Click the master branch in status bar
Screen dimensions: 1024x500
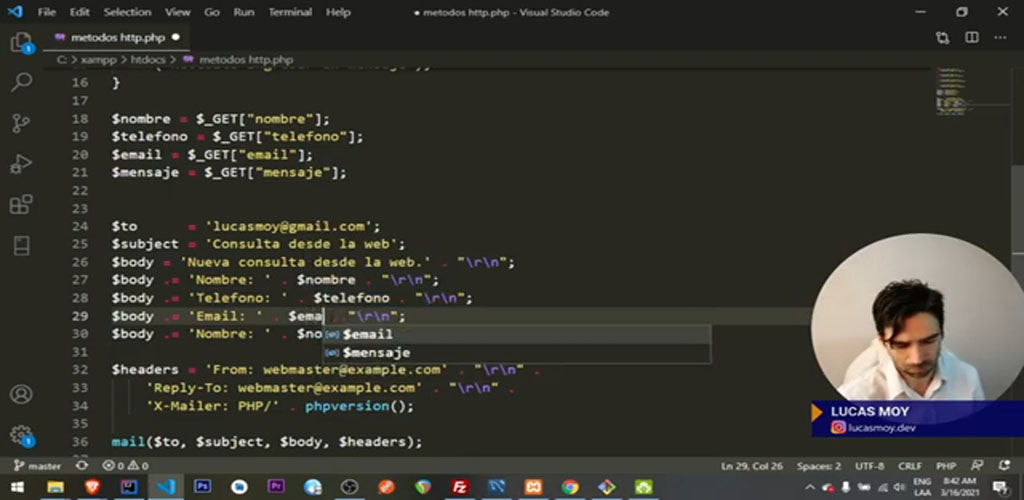tap(37, 465)
